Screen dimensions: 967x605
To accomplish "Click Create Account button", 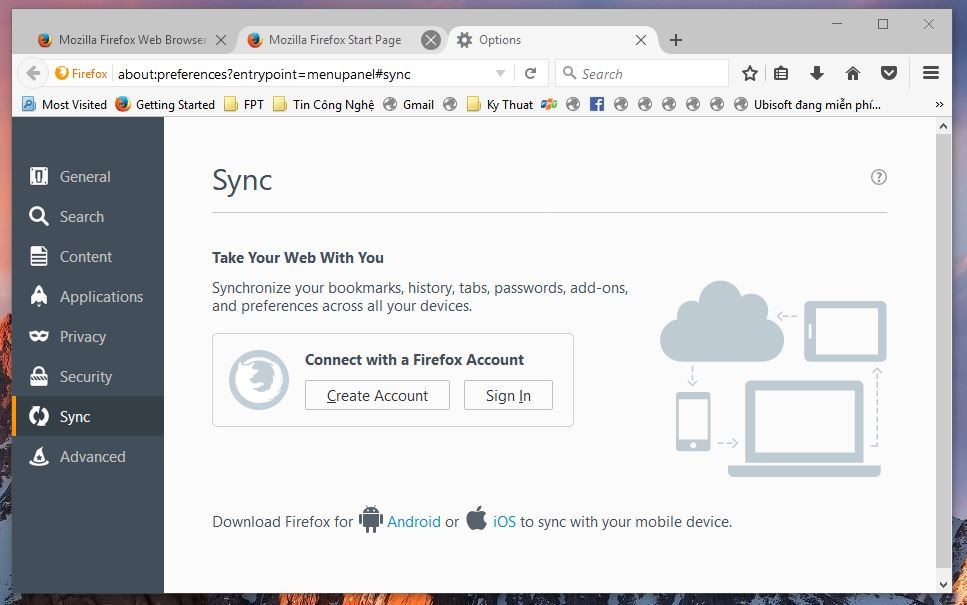I will point(377,395).
